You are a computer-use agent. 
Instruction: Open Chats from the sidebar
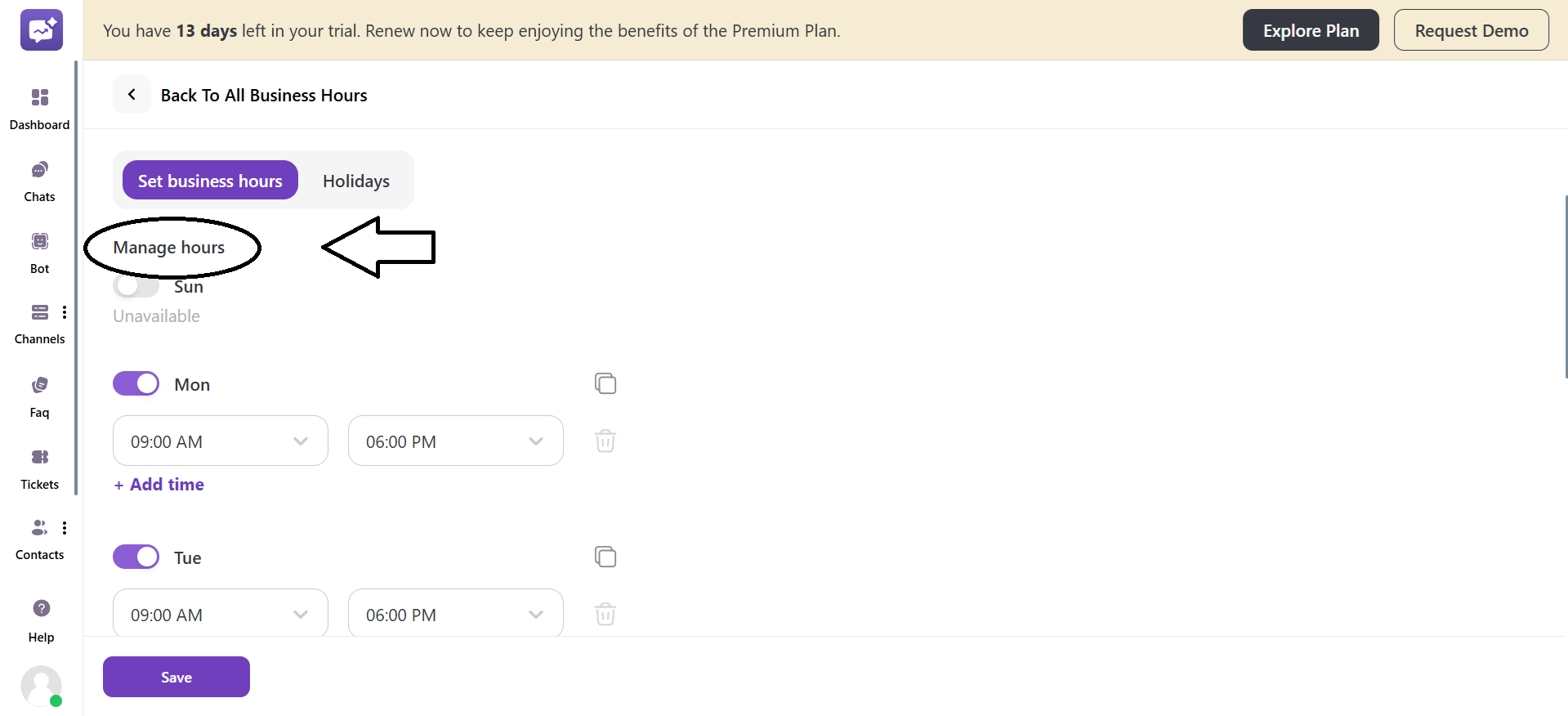pyautogui.click(x=39, y=170)
